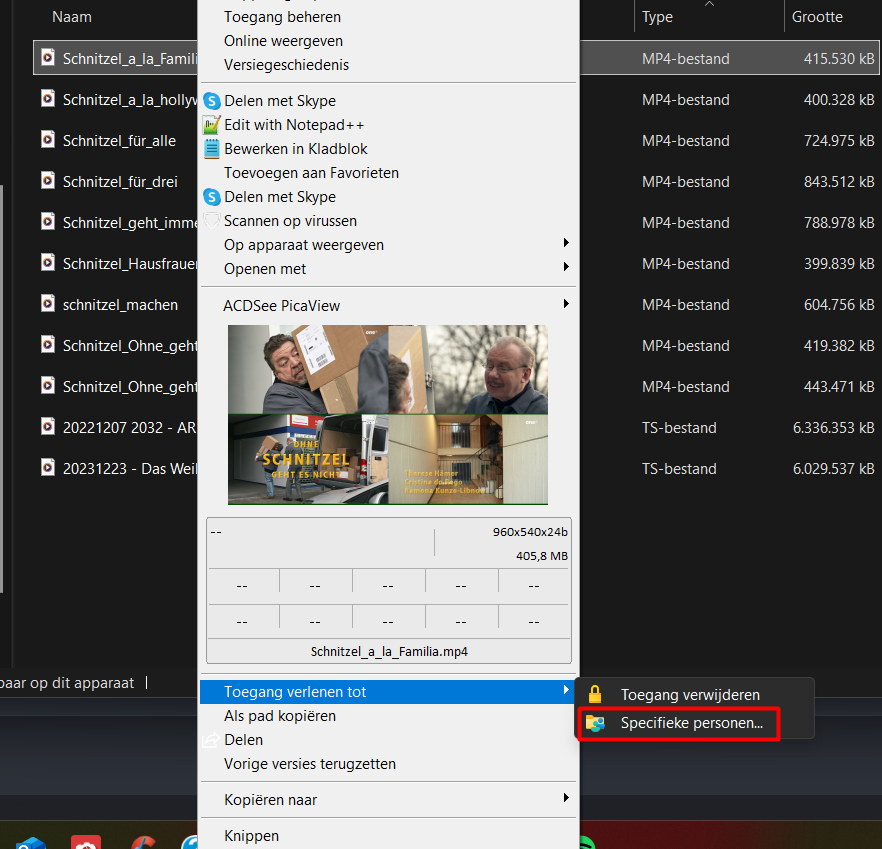The image size is (882, 849).
Task: Click the Kladblok notepad icon
Action: [211, 149]
